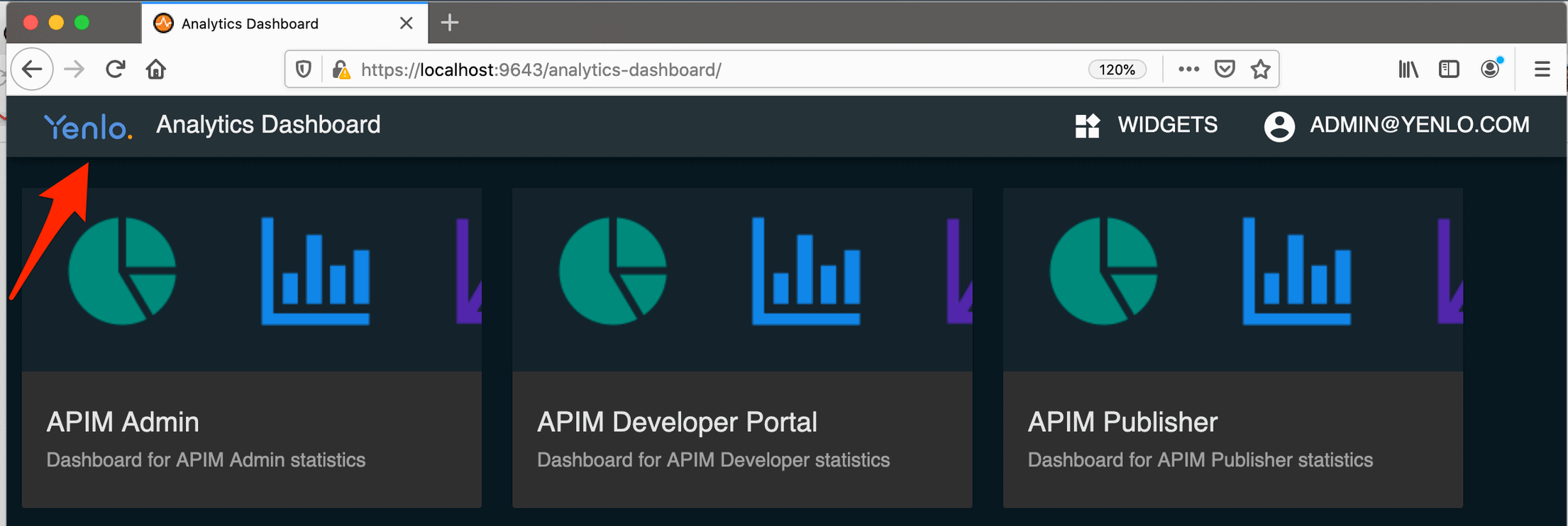
Task: Click the user account avatar icon
Action: pos(1279,126)
